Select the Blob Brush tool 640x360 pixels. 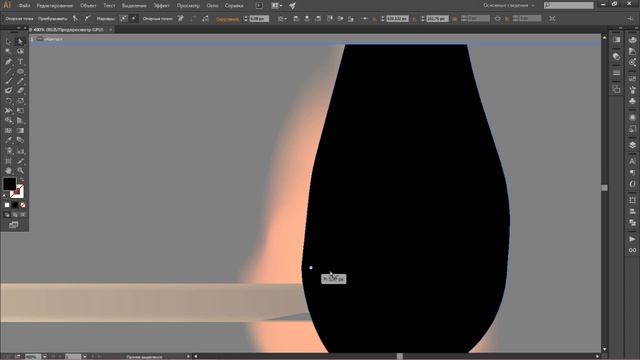pos(9,91)
